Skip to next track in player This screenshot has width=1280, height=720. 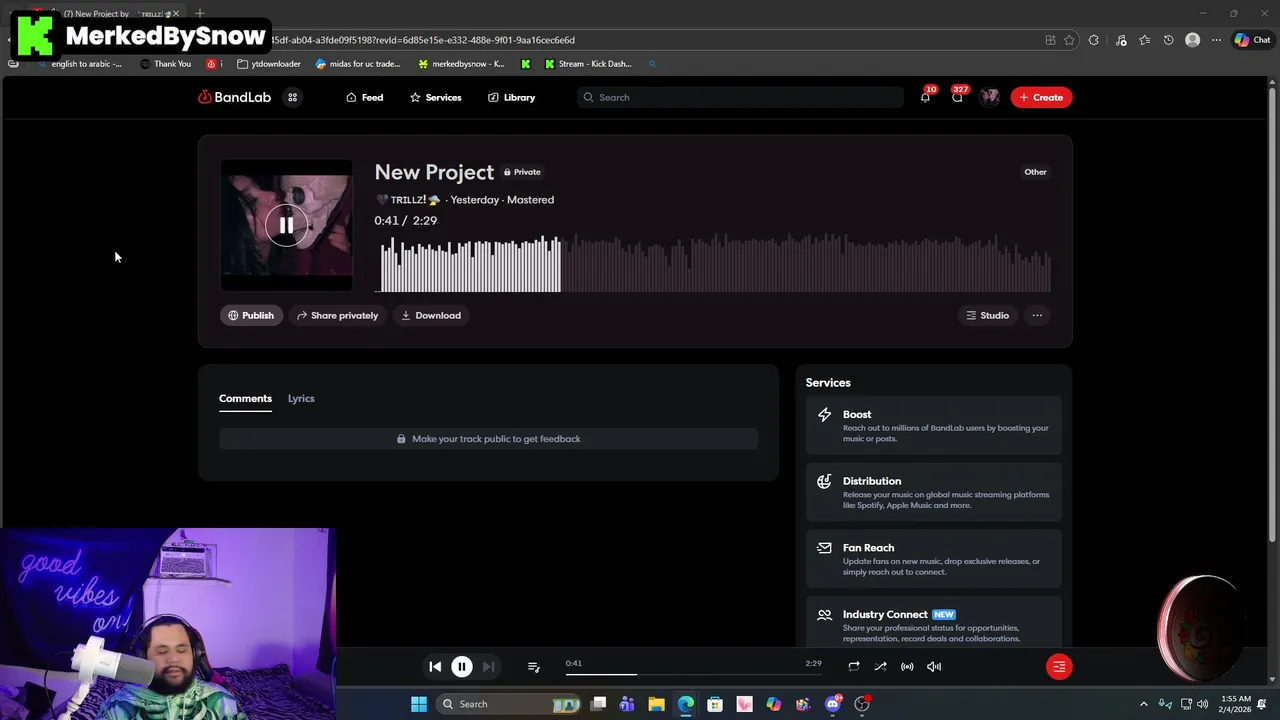(488, 666)
